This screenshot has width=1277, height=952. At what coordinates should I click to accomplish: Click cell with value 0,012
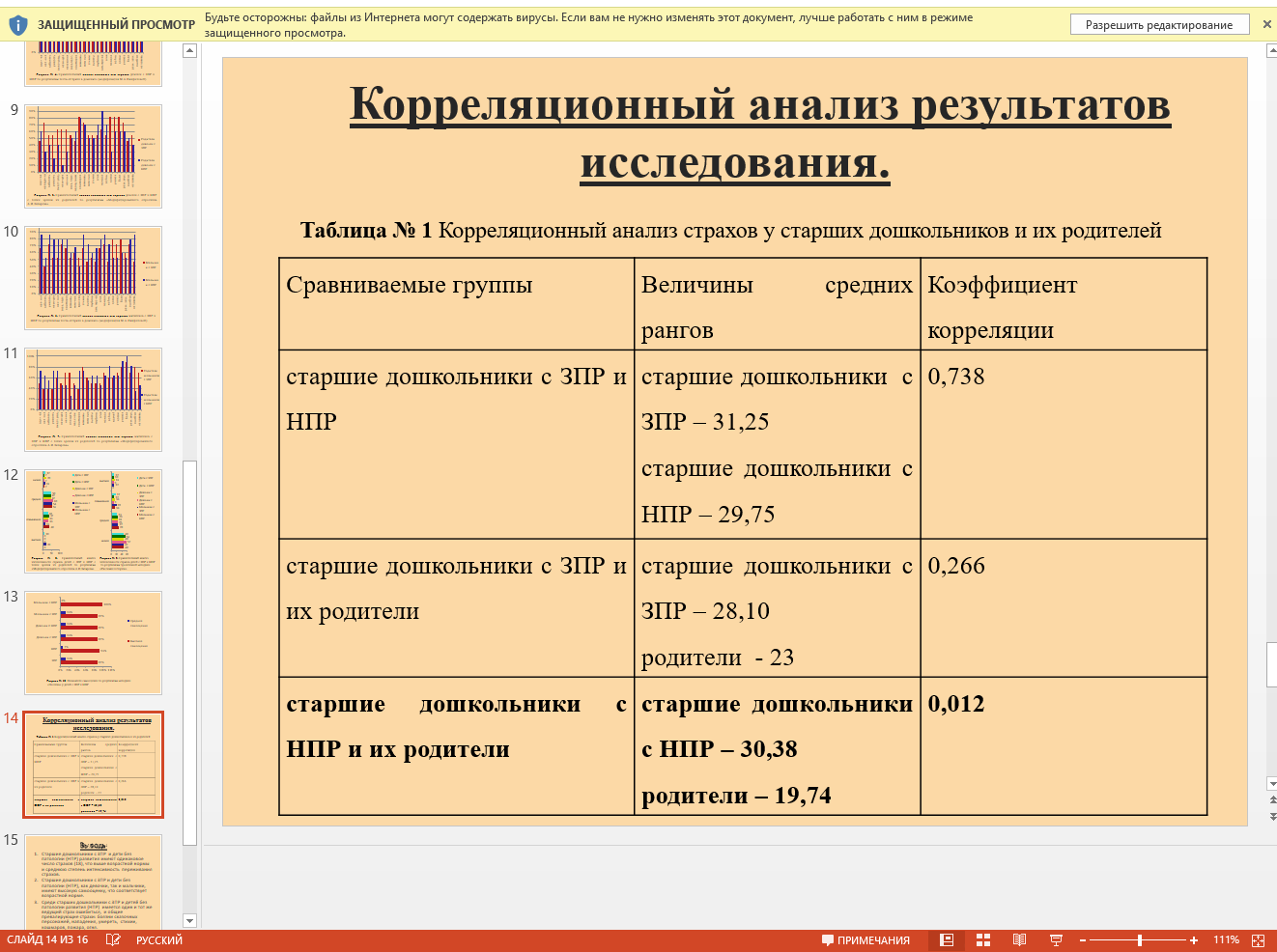[x=1064, y=745]
